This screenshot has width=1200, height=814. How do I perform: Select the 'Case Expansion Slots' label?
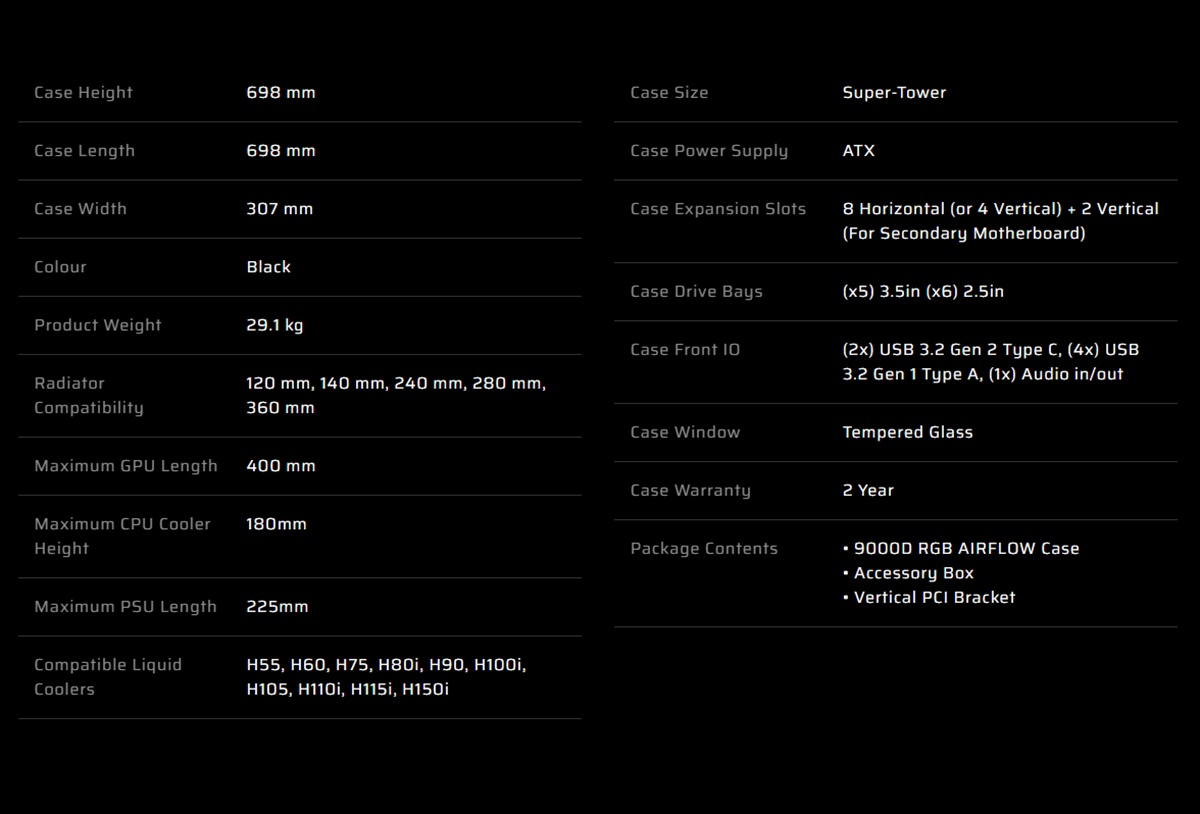point(718,209)
